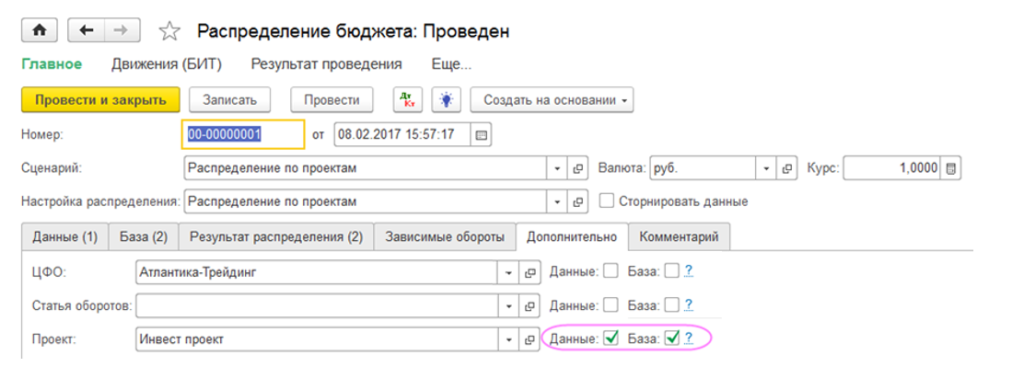Click the light bulb icon

pos(447,100)
